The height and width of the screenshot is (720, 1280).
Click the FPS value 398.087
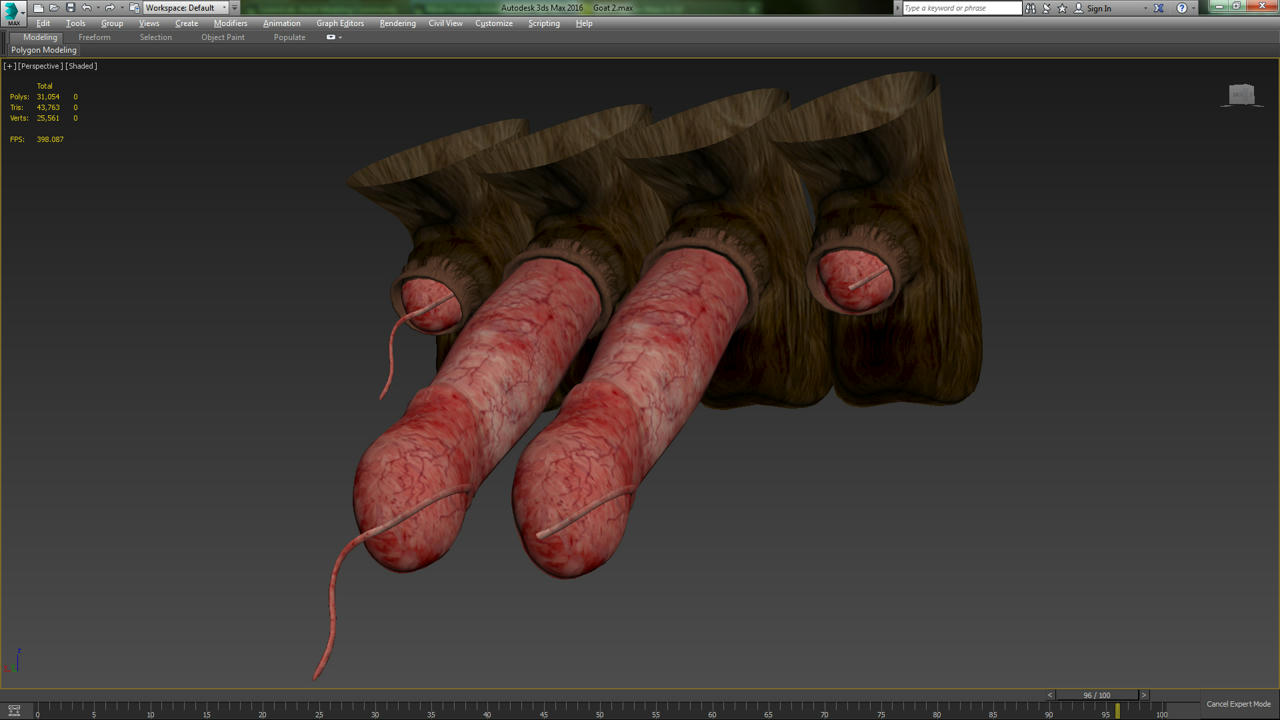[x=50, y=139]
